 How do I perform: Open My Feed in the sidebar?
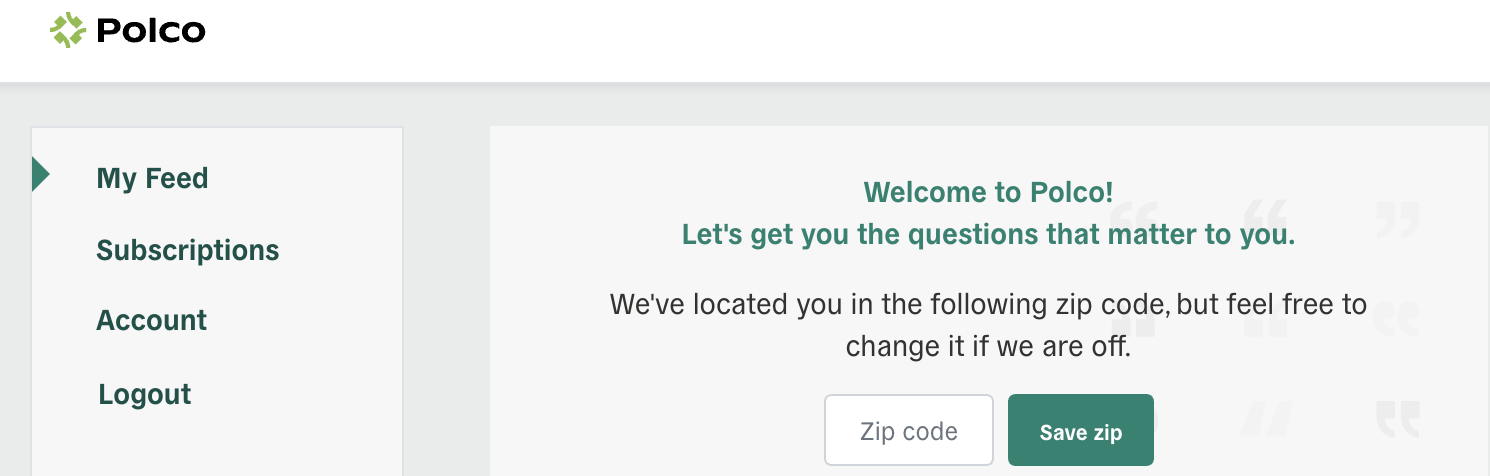(x=152, y=179)
